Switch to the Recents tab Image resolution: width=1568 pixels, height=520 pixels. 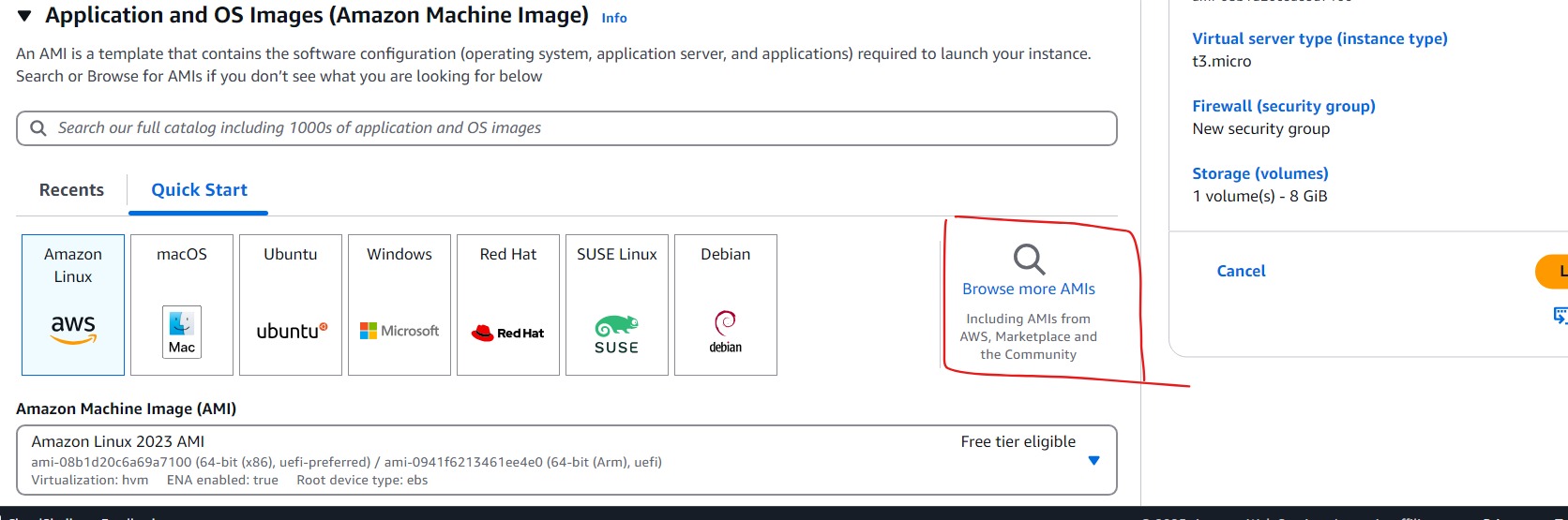(71, 190)
